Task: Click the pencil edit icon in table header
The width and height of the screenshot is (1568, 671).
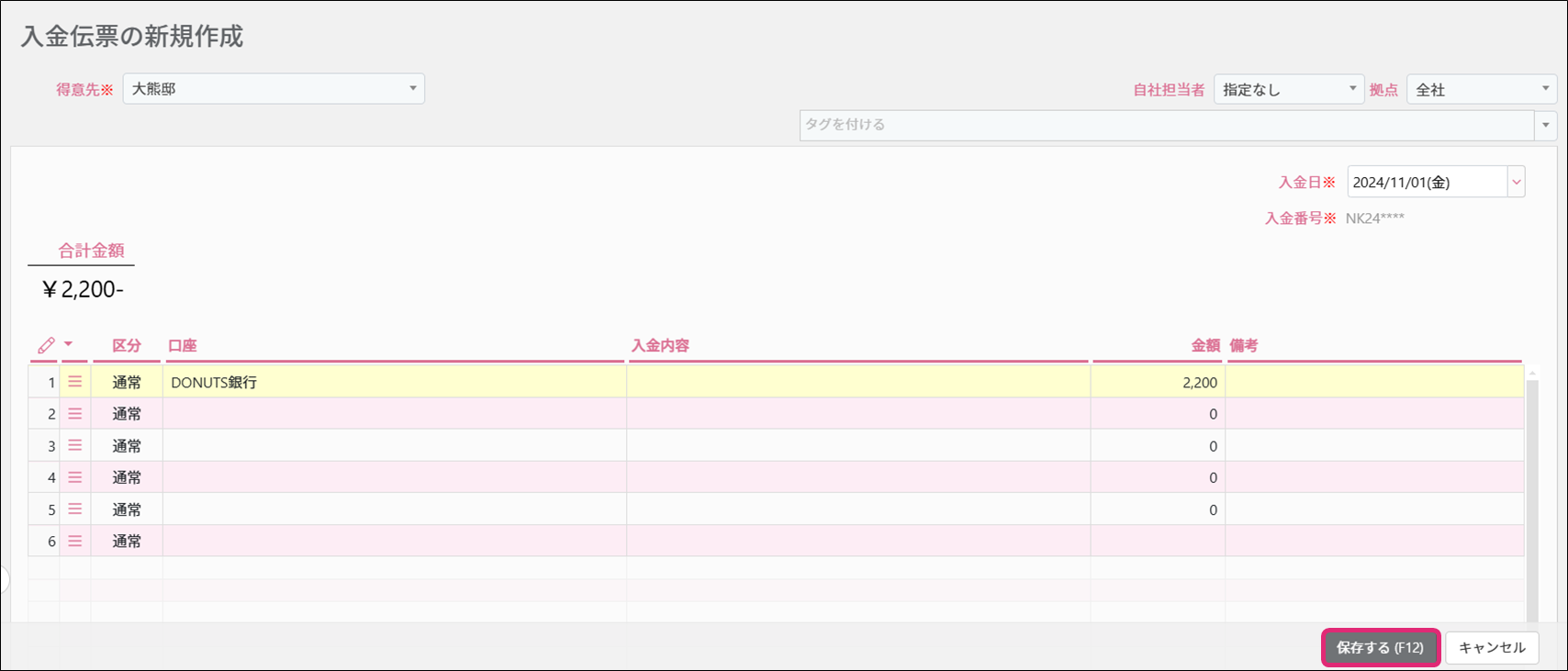Action: coord(46,346)
